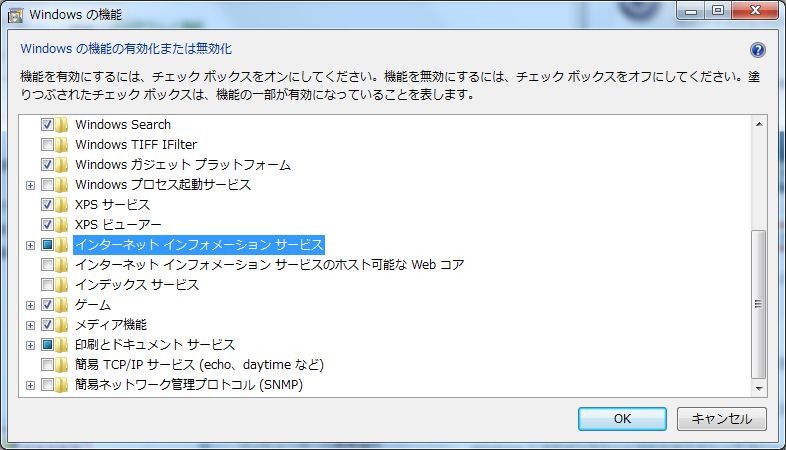The image size is (786, 450).
Task: Click the 簡易 TCP/IP サービス folder icon
Action: tap(62, 365)
